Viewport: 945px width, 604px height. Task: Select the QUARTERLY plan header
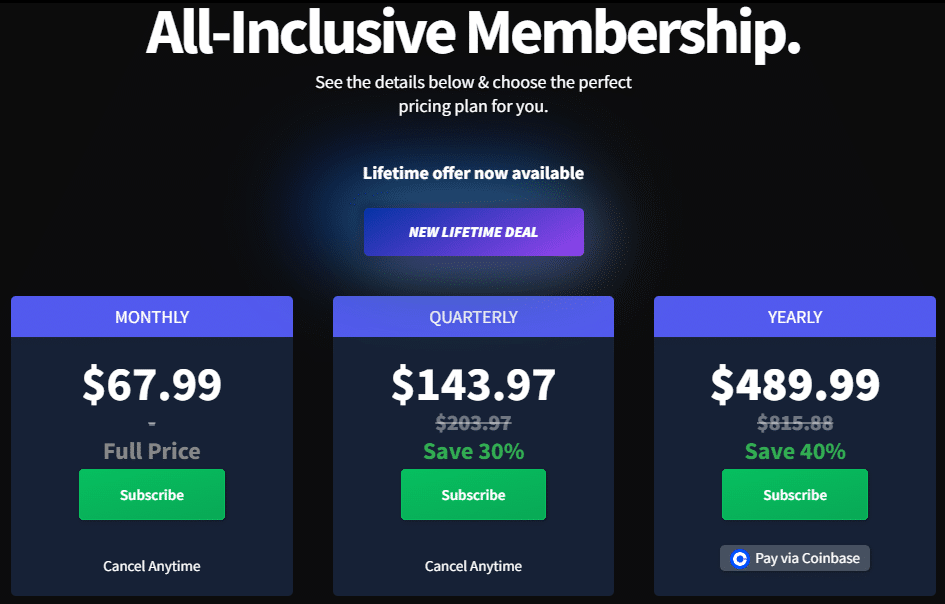[473, 316]
